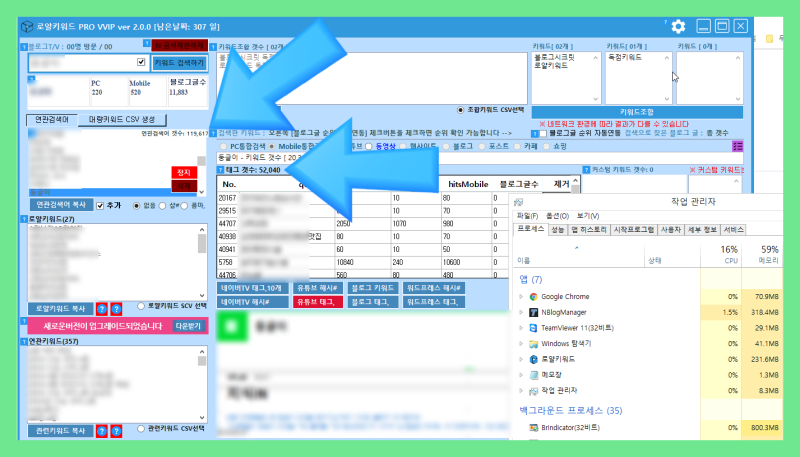
Task: Click Windows 탐색기 icon in Task Manager
Action: tap(533, 344)
